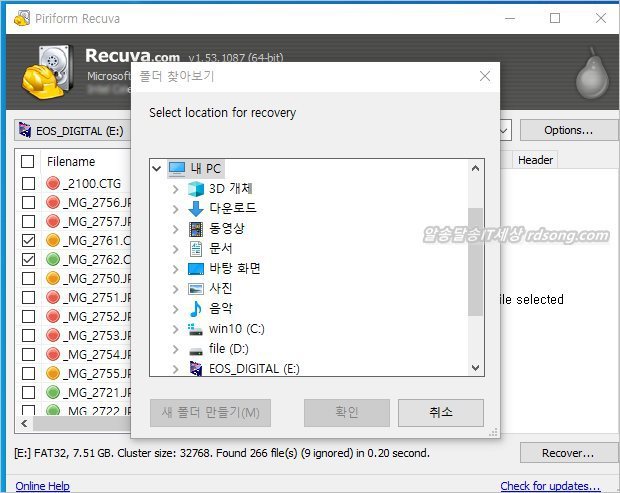Click red status dot of _MG_2757
The width and height of the screenshot is (620, 493).
pos(53,221)
